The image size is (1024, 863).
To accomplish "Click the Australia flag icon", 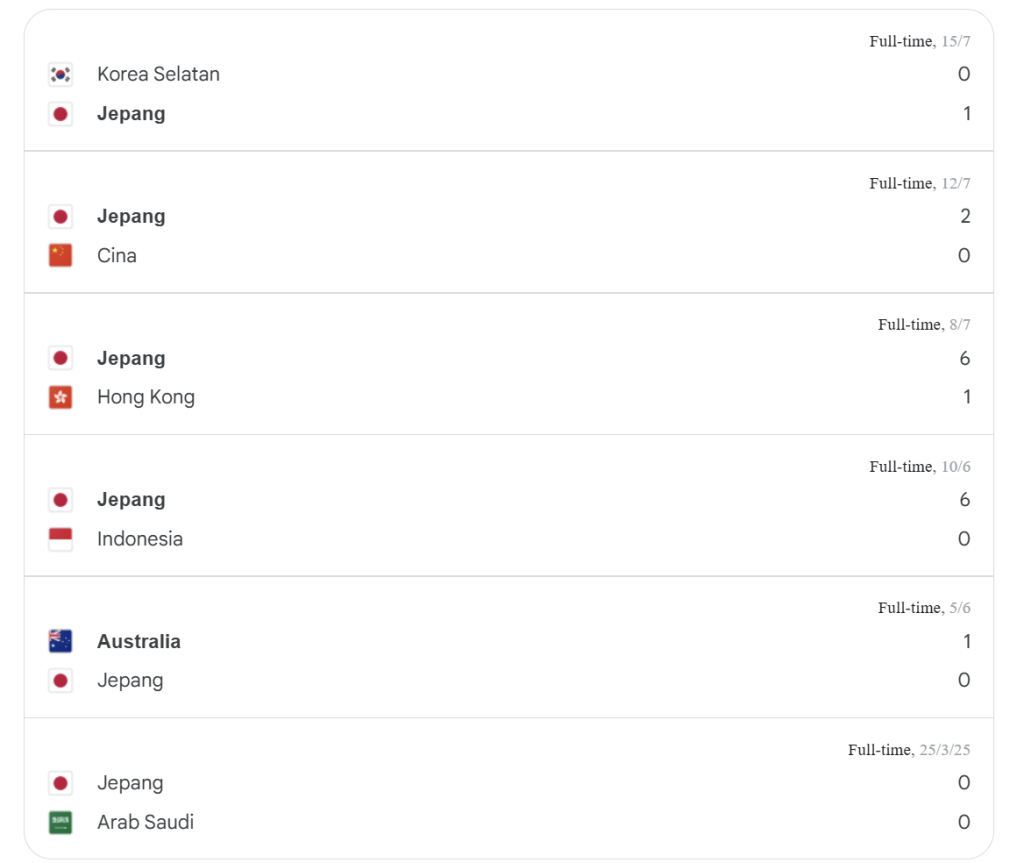I will pos(61,642).
